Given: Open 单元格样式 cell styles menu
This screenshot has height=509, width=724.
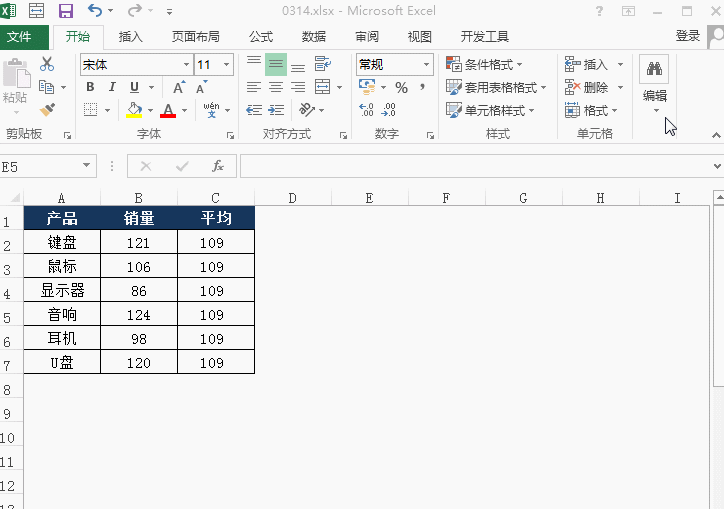Looking at the screenshot, I should (x=490, y=110).
